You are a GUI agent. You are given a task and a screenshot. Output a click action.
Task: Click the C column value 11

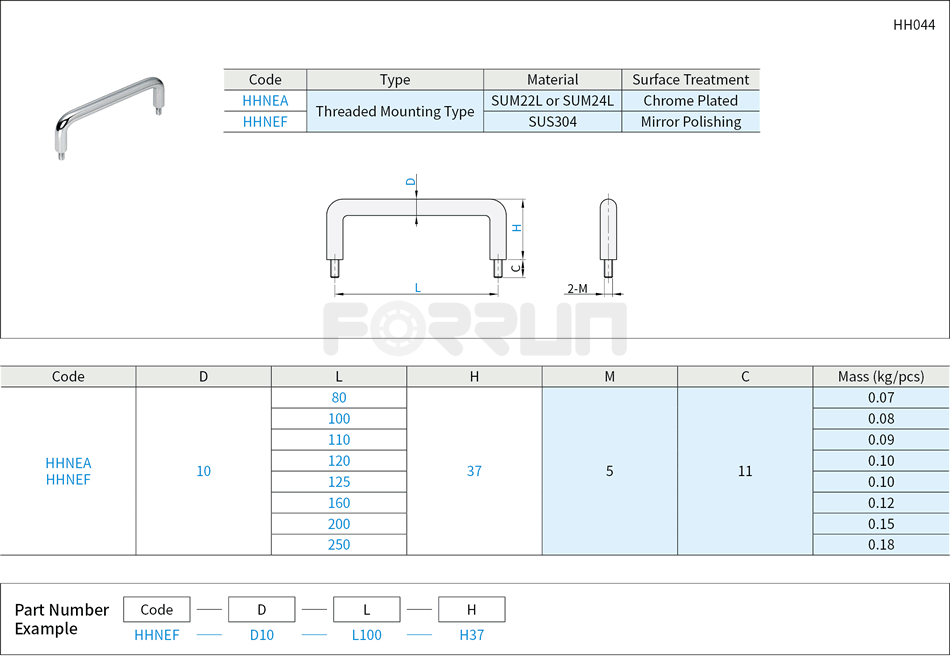tap(744, 471)
